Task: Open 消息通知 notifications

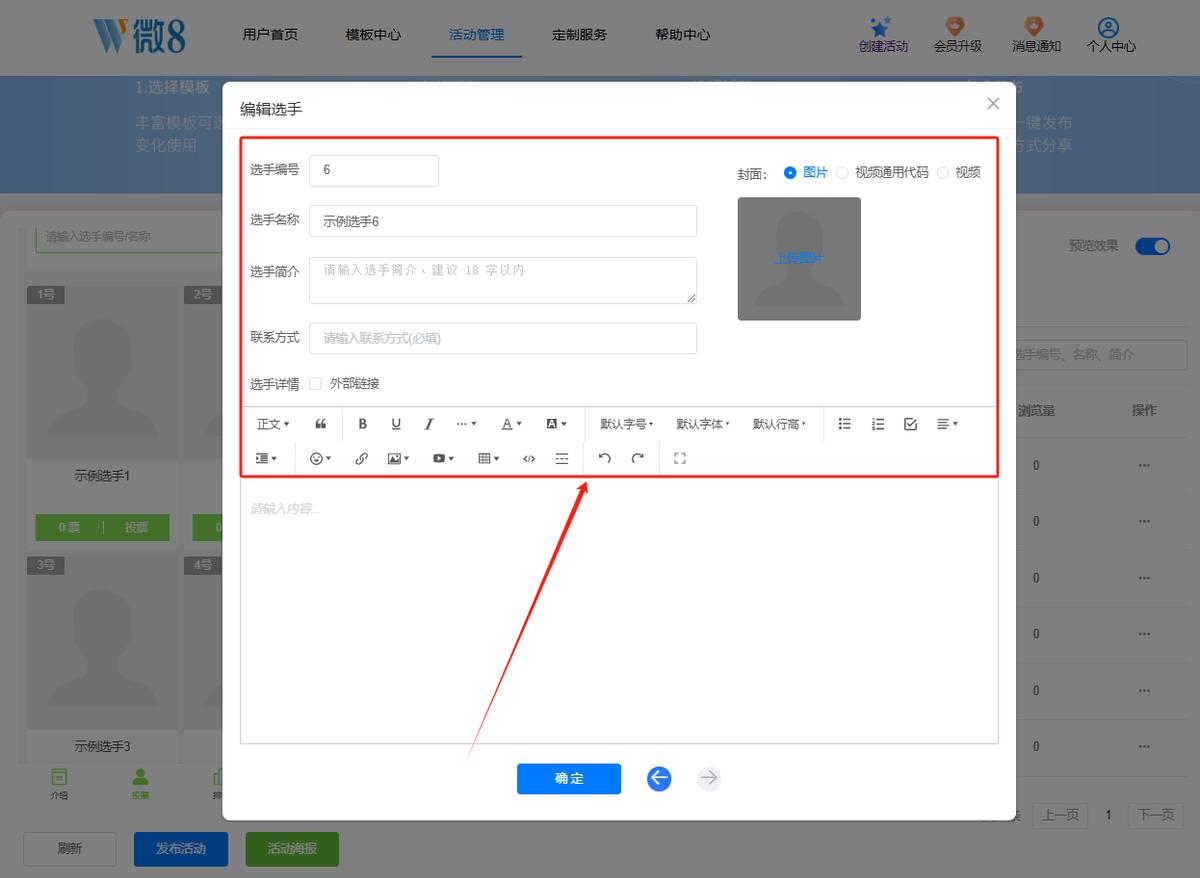Action: click(x=1036, y=35)
